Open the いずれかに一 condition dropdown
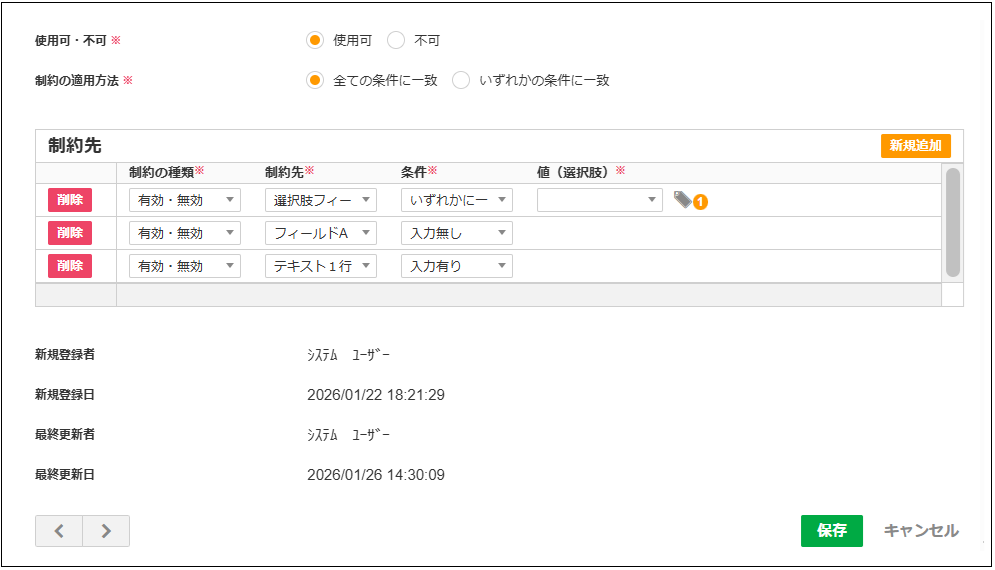 tap(456, 200)
